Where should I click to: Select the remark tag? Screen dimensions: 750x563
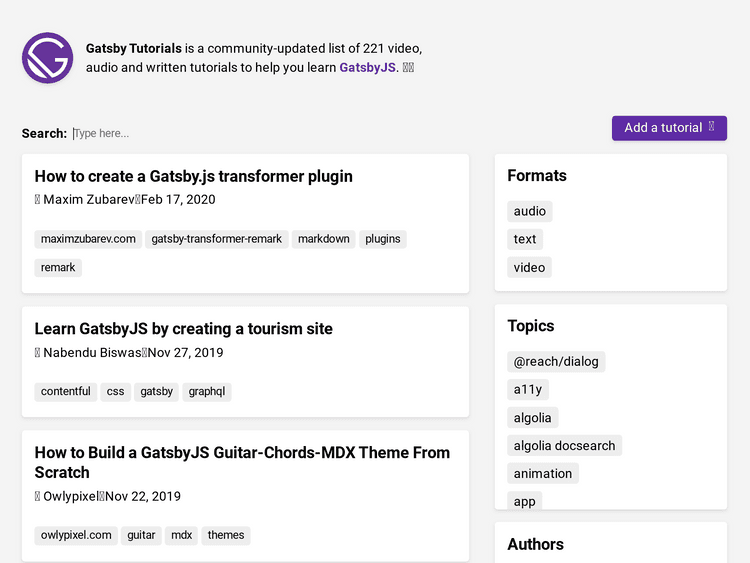click(x=58, y=267)
